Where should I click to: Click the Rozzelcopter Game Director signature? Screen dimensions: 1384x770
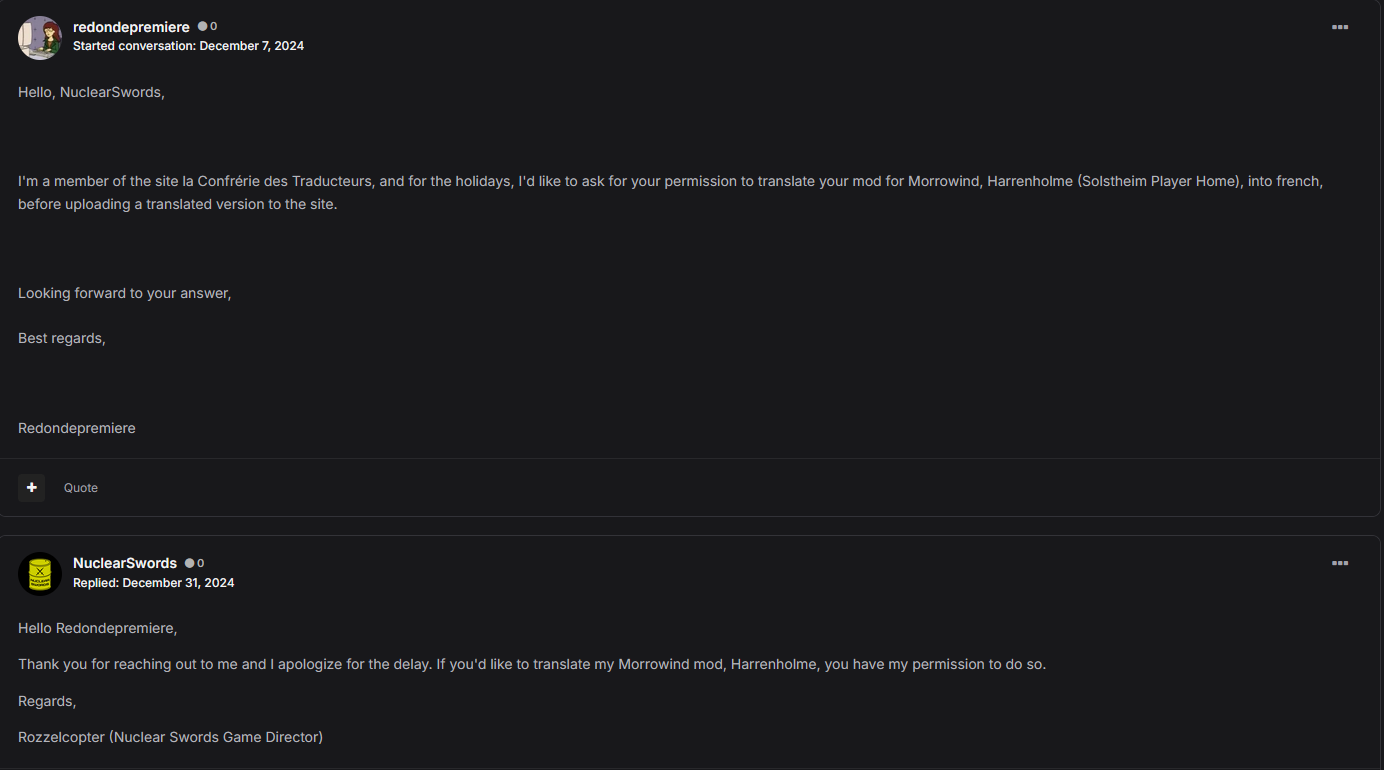click(170, 737)
